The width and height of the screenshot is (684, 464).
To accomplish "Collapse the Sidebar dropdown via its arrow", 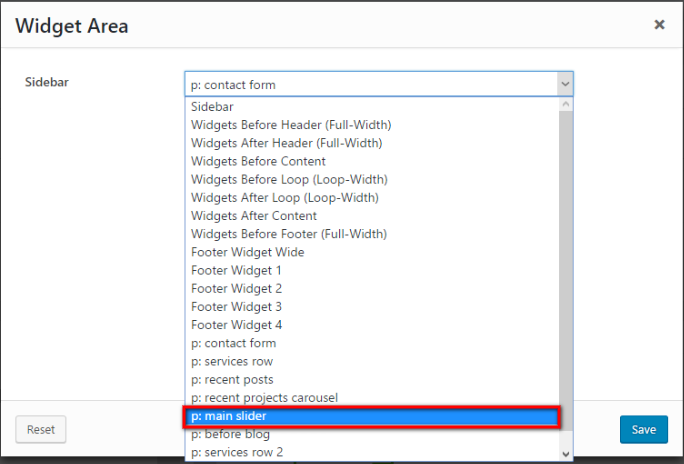I will click(x=565, y=84).
